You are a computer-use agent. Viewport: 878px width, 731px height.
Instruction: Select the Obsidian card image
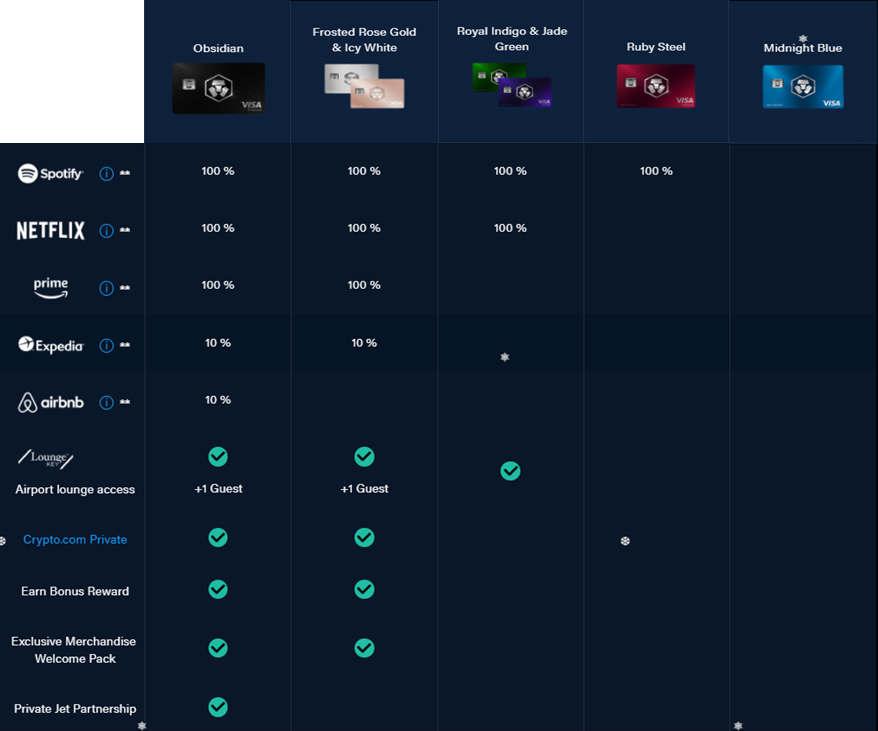coord(218,89)
